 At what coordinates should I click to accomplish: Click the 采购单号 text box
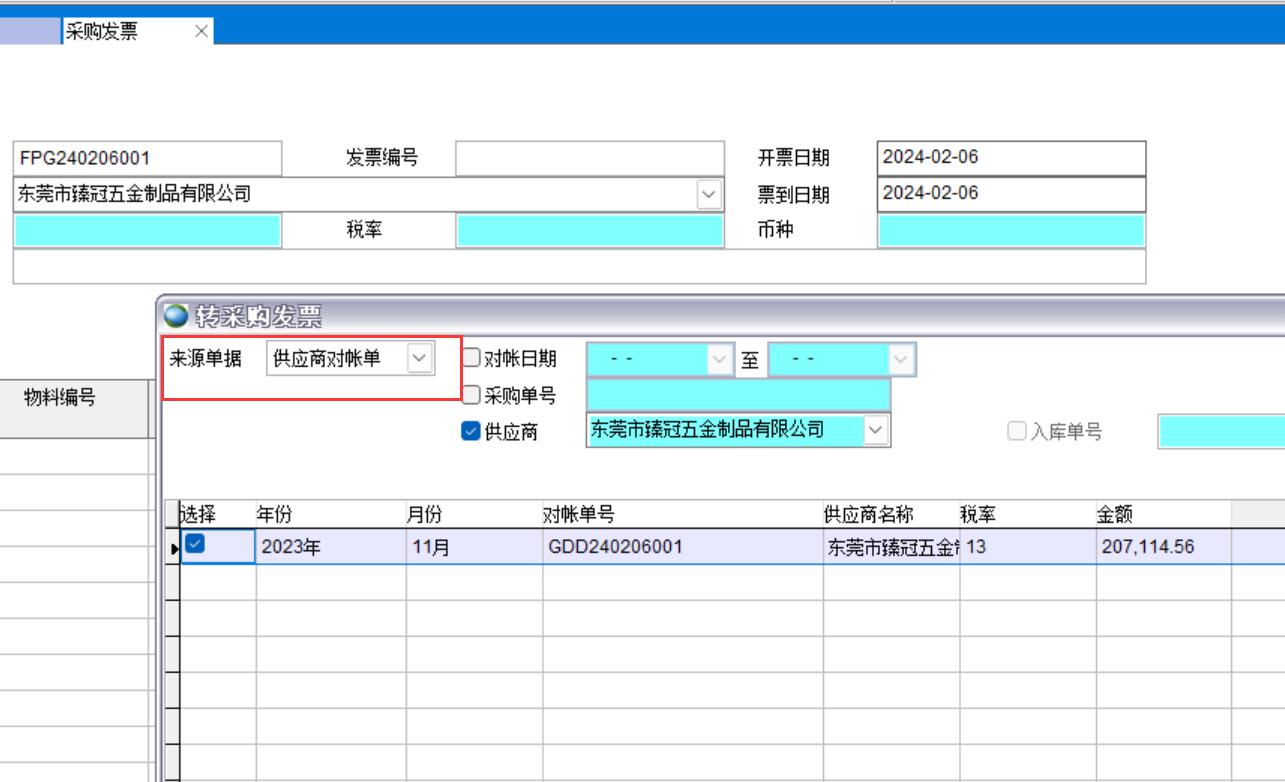(x=737, y=395)
